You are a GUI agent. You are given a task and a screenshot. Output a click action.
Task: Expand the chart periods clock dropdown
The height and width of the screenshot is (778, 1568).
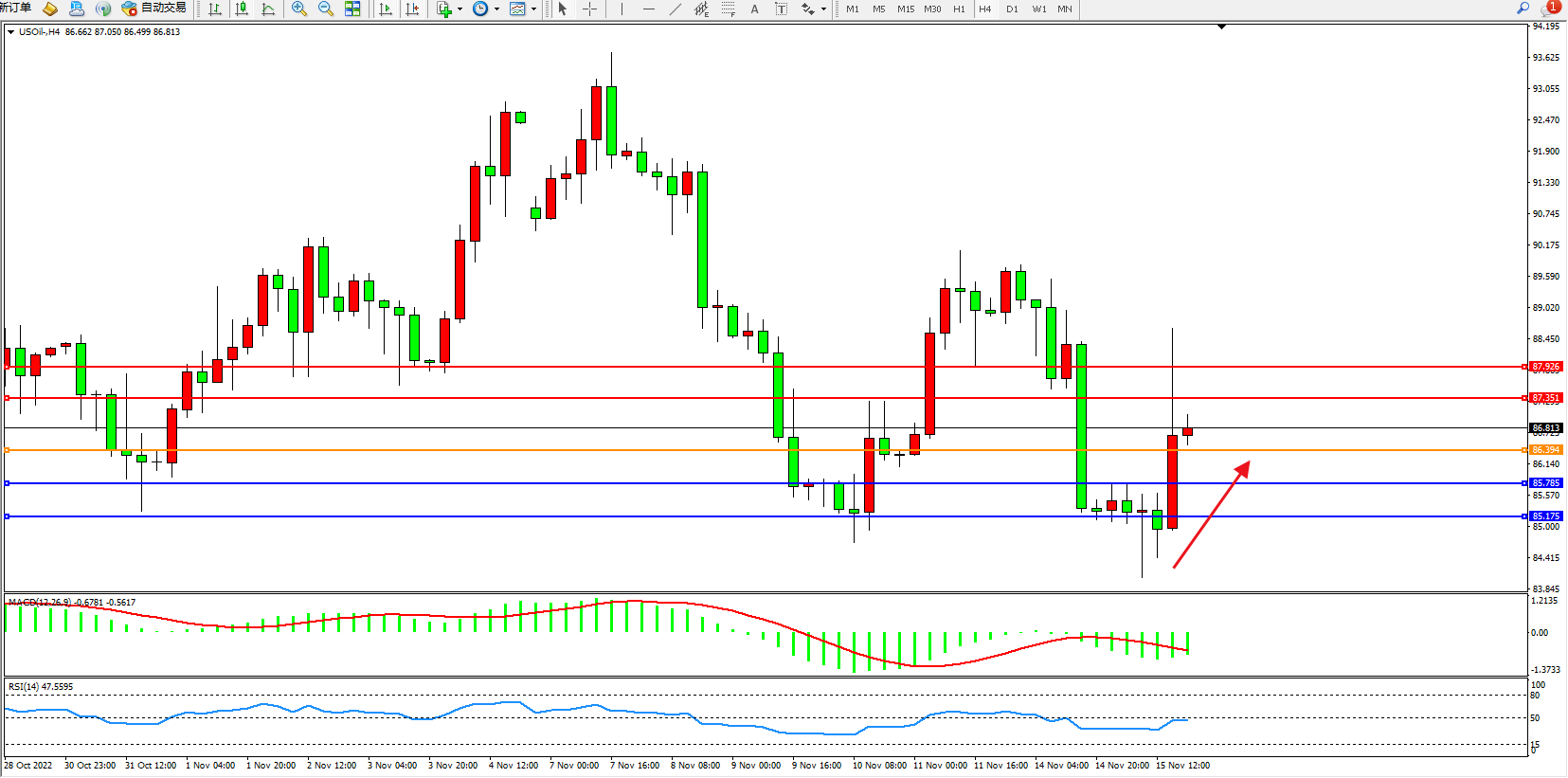[496, 9]
